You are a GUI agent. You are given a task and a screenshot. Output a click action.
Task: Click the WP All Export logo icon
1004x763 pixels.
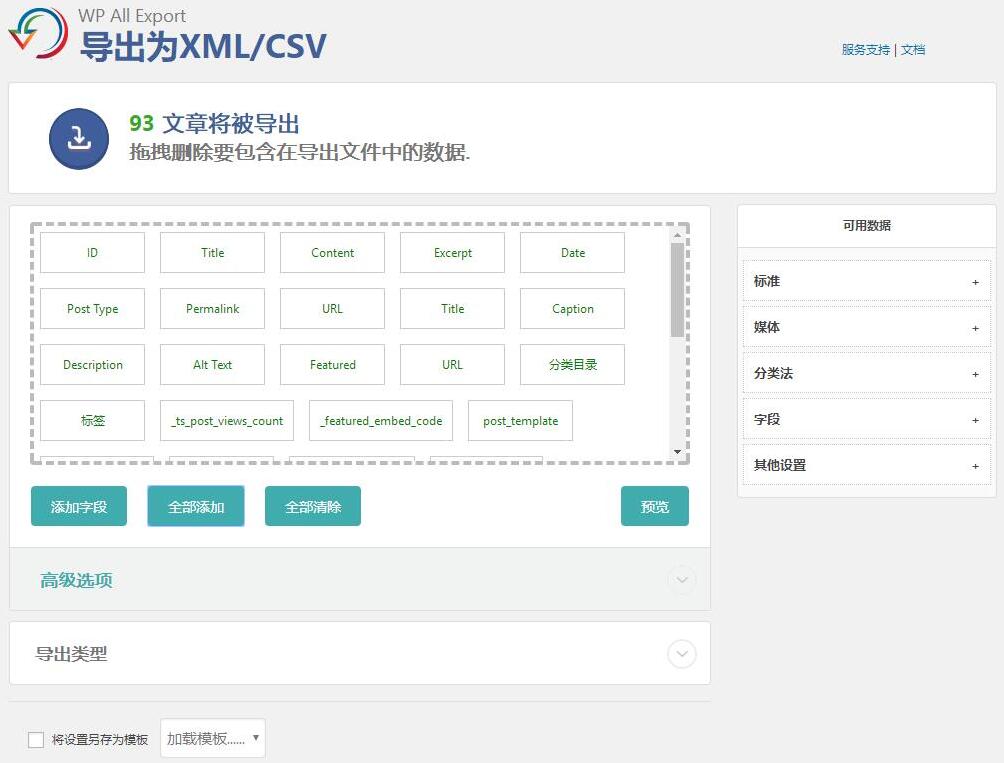click(x=36, y=33)
